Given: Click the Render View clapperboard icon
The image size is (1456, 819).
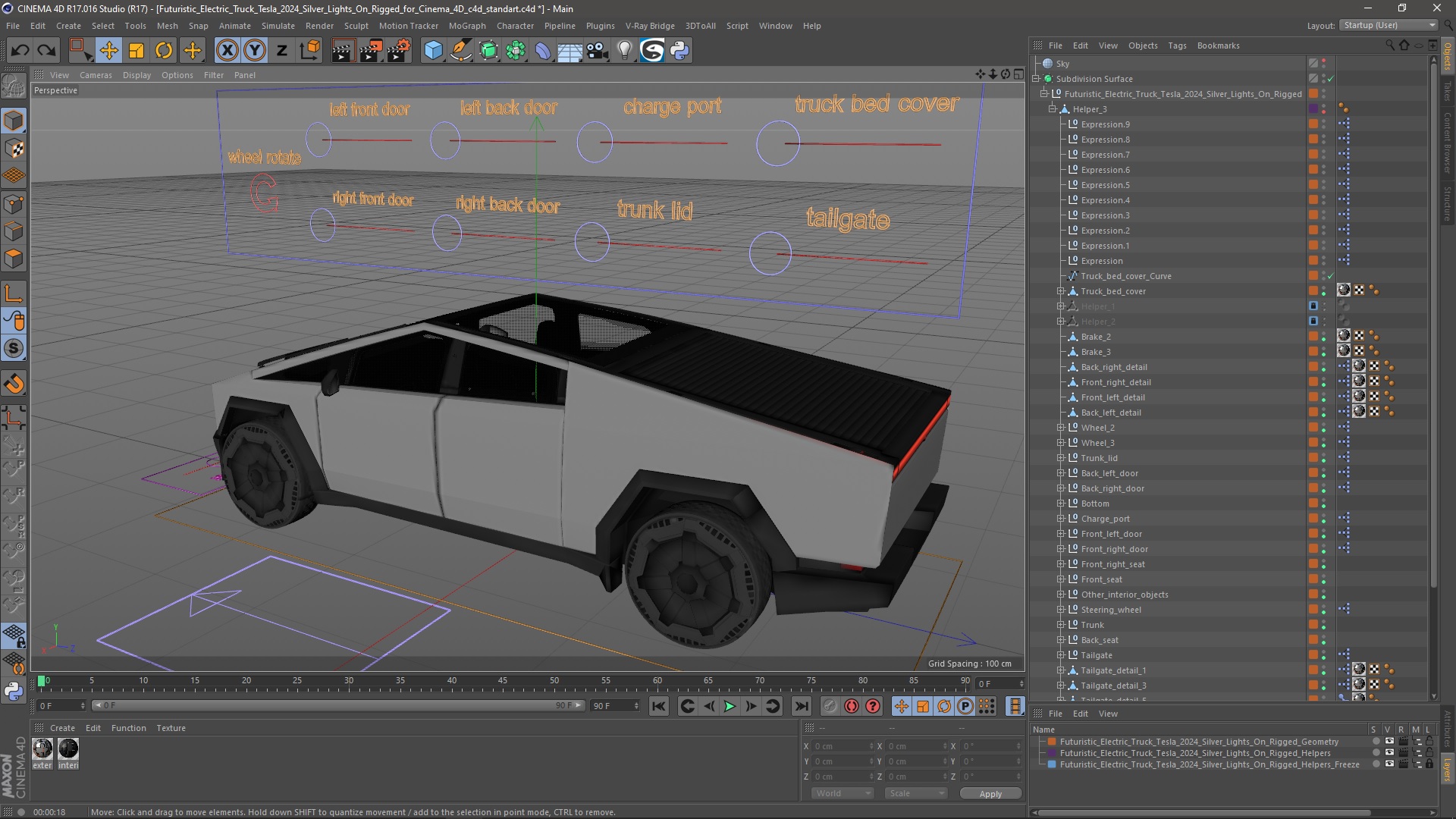Looking at the screenshot, I should click(343, 51).
